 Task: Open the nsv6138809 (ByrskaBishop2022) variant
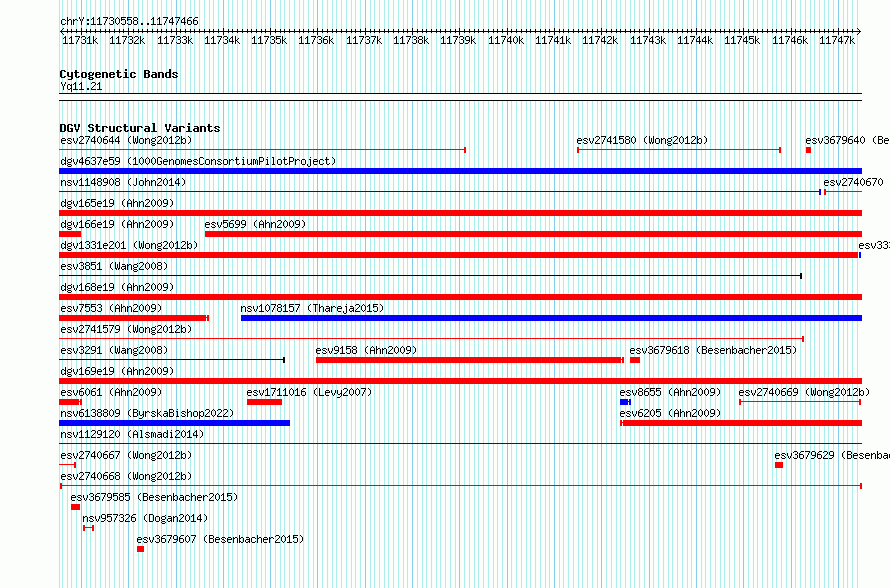[x=147, y=413]
